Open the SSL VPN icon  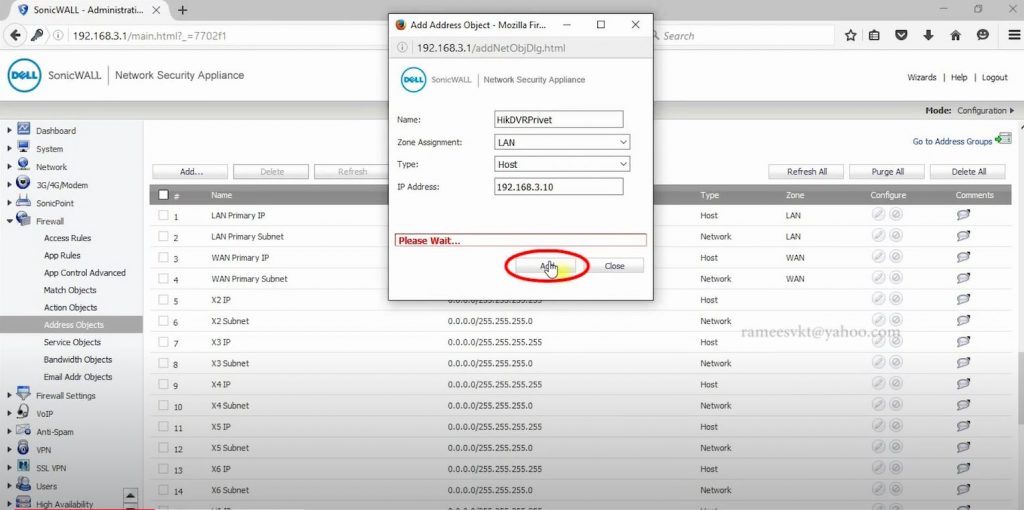24,466
